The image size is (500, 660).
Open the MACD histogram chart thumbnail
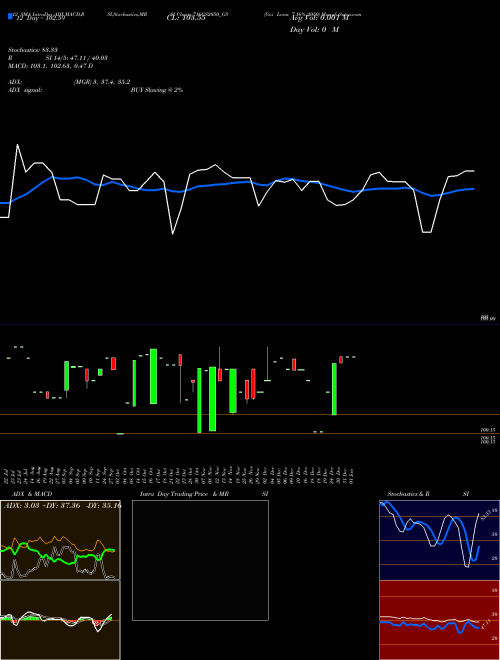tap(60, 620)
